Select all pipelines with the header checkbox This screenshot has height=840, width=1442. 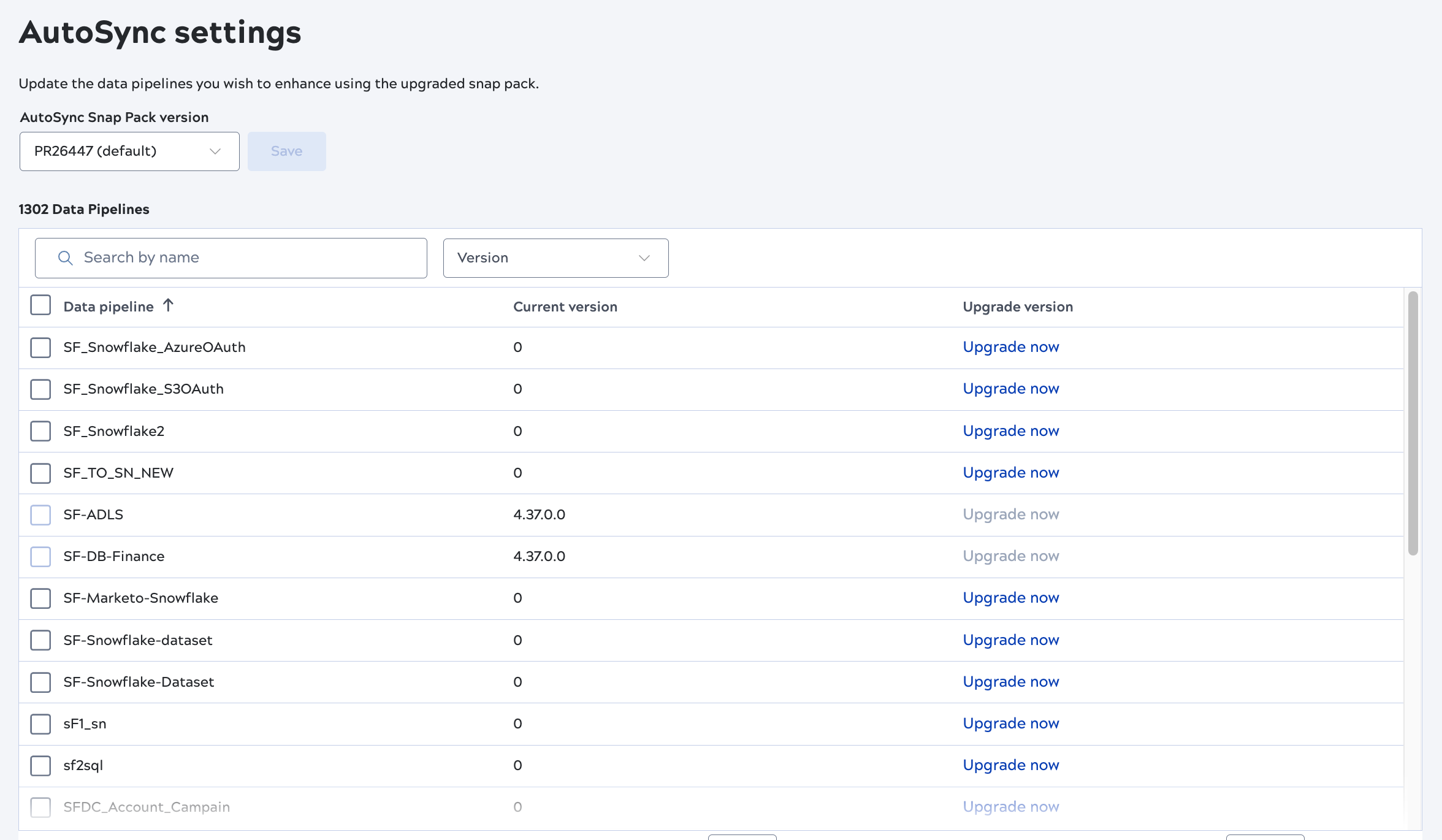pos(40,305)
